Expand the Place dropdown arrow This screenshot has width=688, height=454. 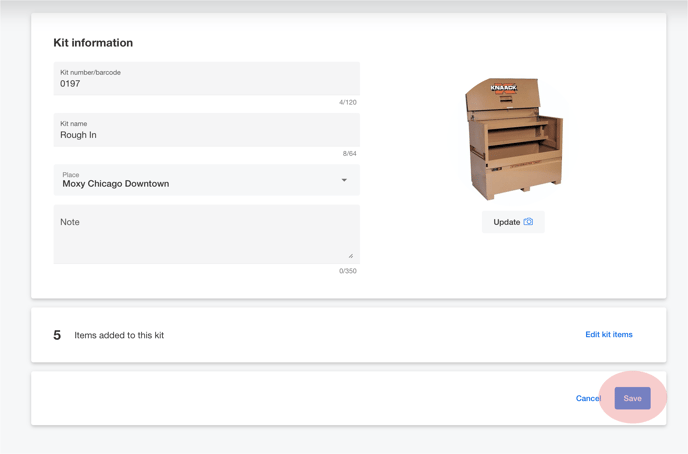[344, 180]
